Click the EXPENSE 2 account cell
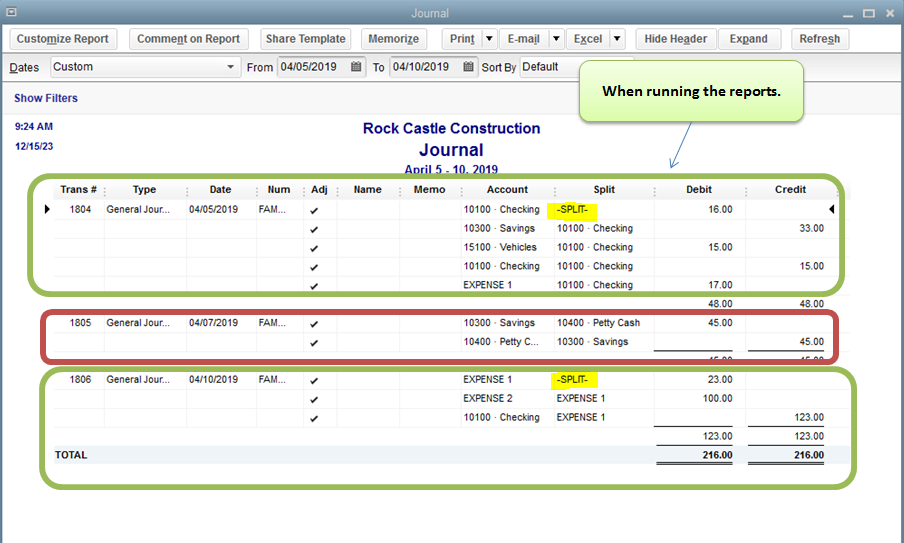This screenshot has height=543, width=904. point(488,398)
